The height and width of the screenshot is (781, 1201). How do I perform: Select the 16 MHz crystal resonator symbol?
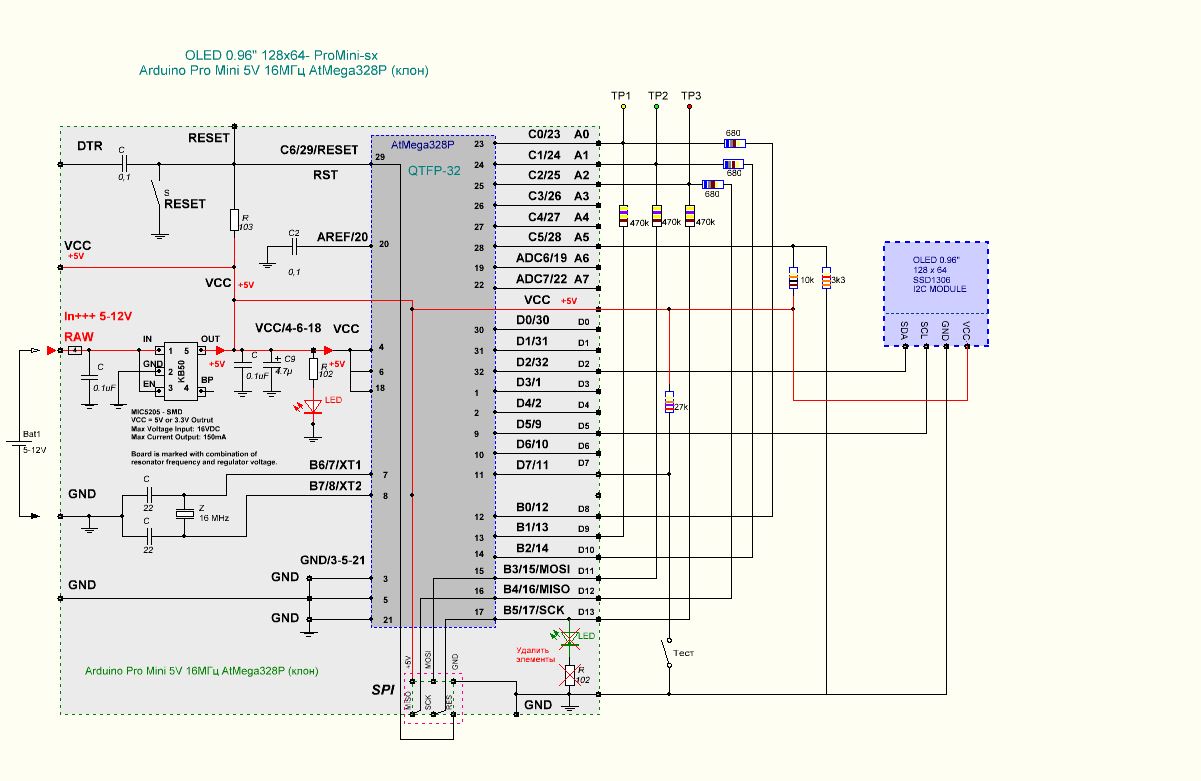(184, 514)
